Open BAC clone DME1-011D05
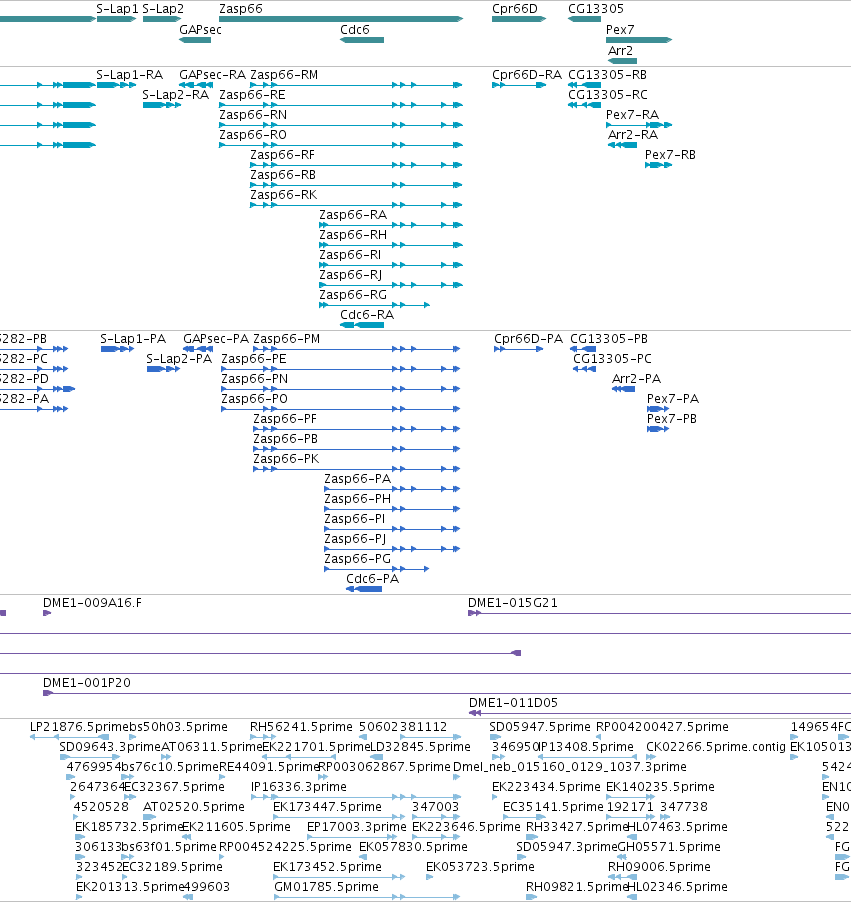This screenshot has height=902, width=851. [x=660, y=713]
